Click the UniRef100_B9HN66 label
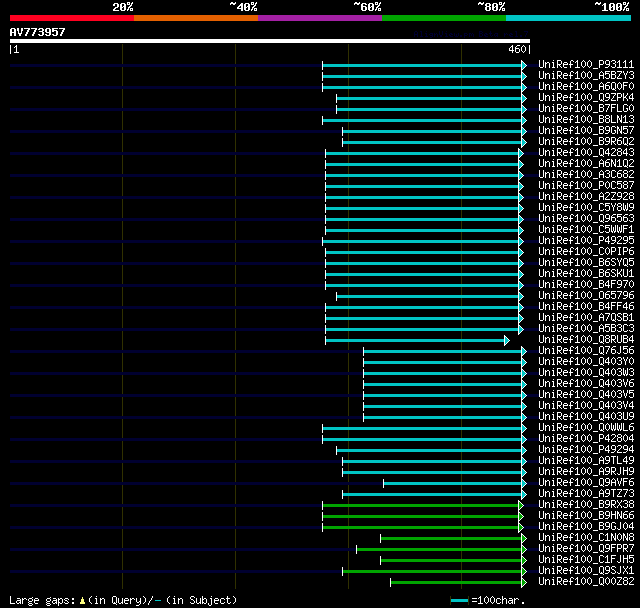640x608 pixels. 586,516
